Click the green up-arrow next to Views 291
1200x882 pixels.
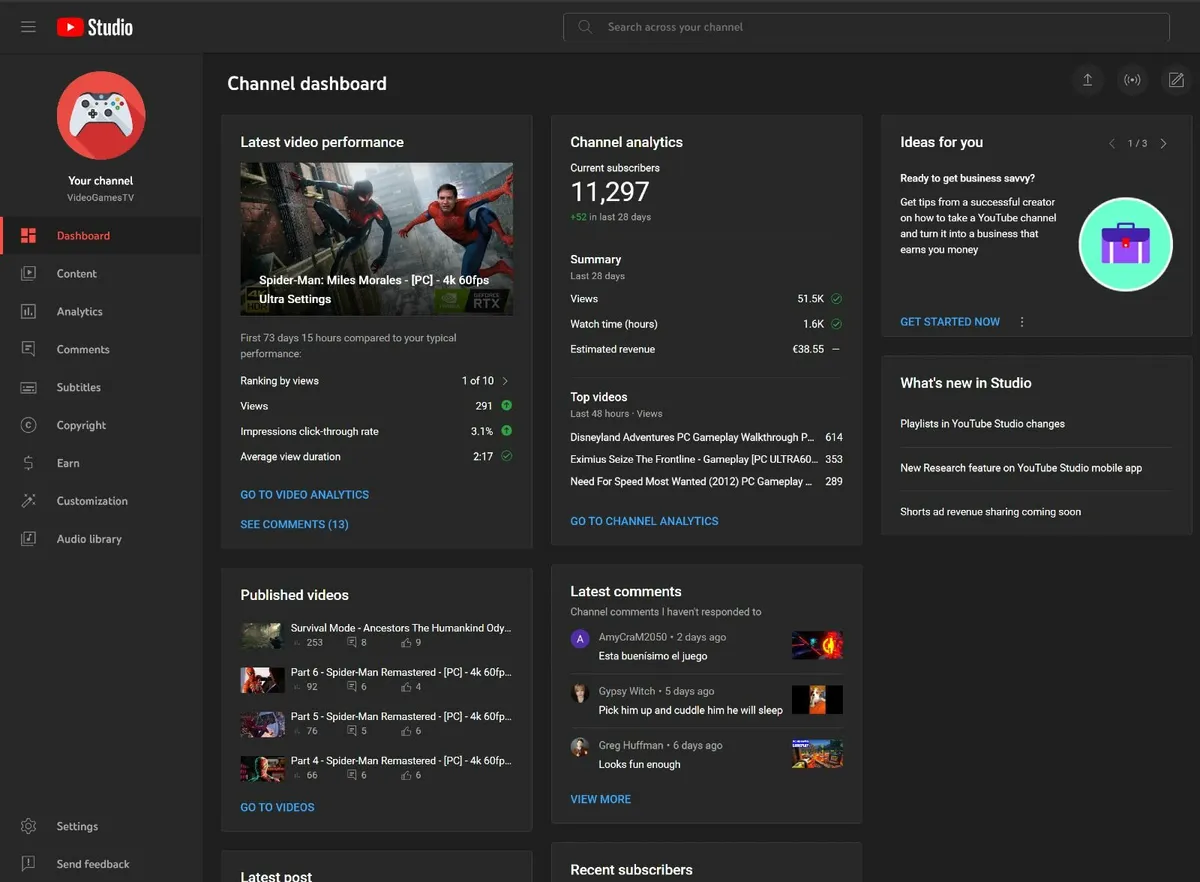point(506,406)
